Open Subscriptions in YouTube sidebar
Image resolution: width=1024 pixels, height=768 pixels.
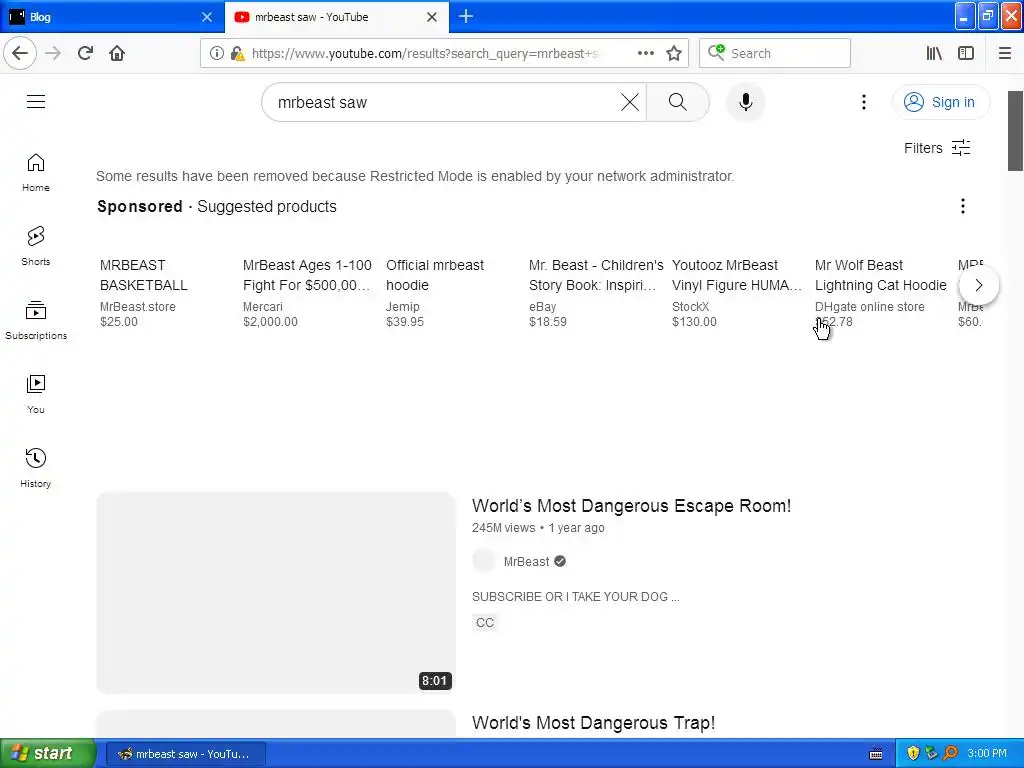36,321
